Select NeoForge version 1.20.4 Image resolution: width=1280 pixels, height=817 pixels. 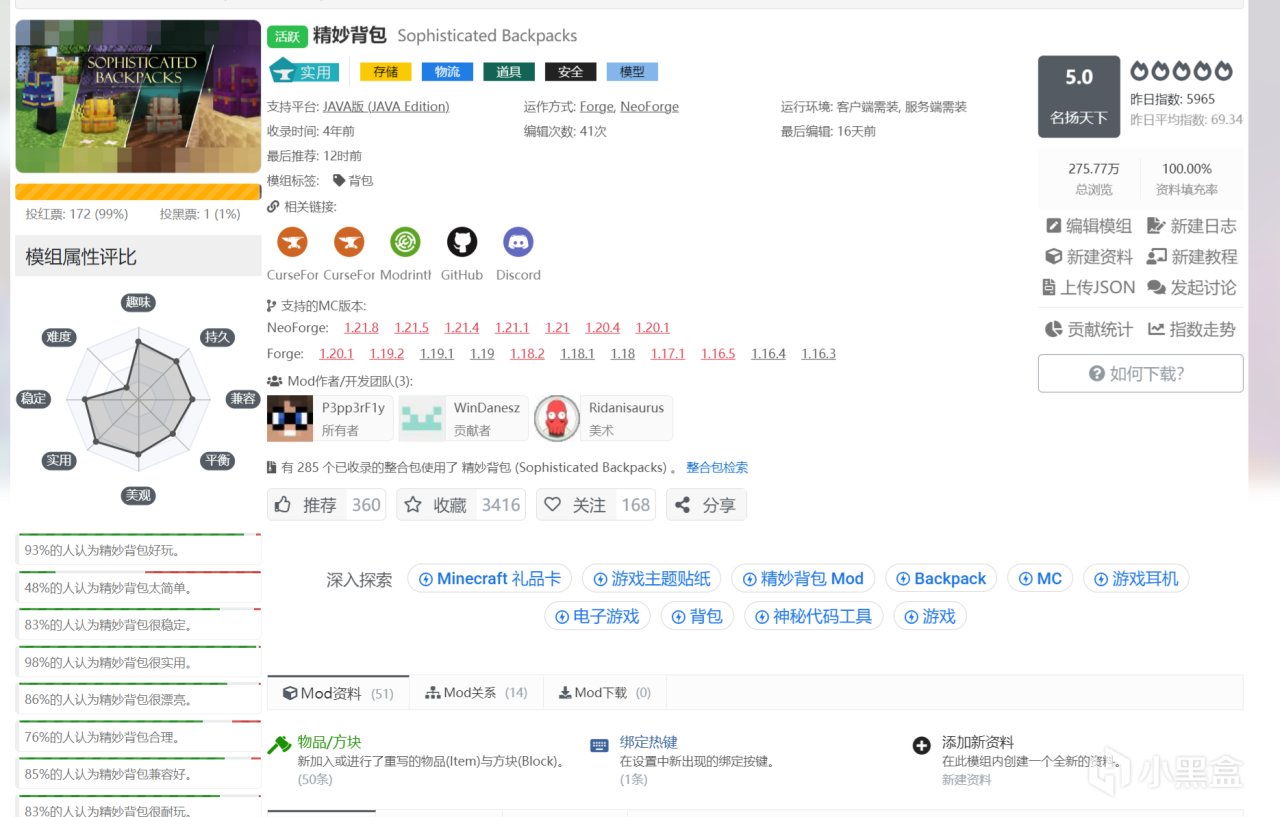603,328
